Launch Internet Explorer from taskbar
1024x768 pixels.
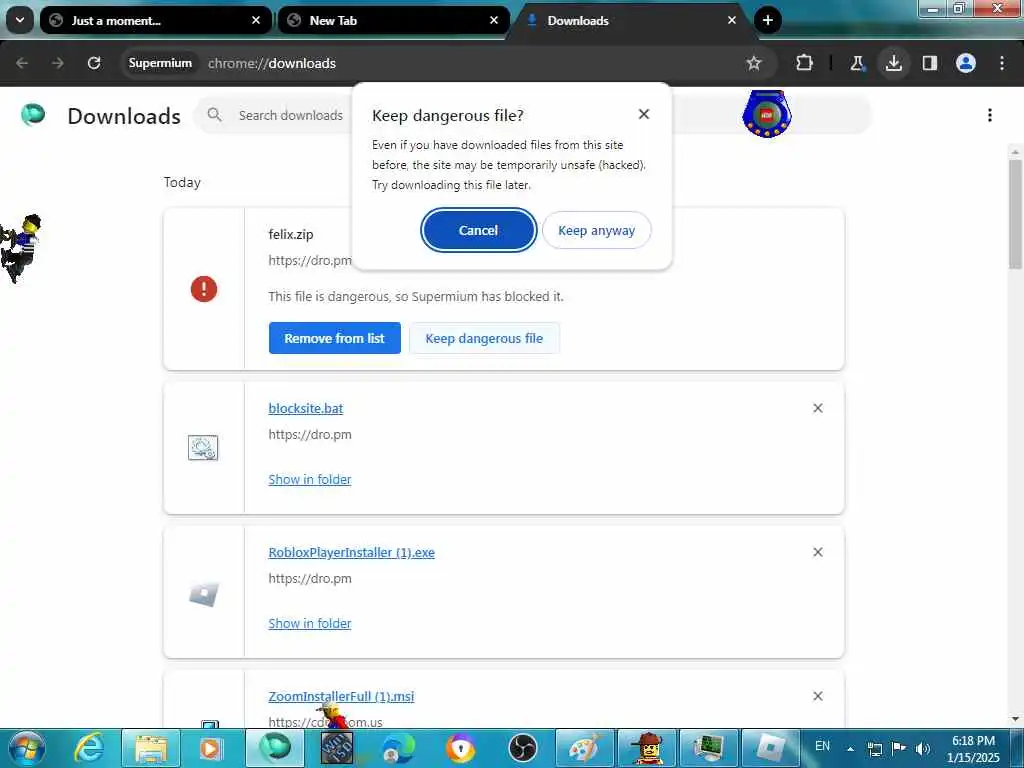coord(89,748)
